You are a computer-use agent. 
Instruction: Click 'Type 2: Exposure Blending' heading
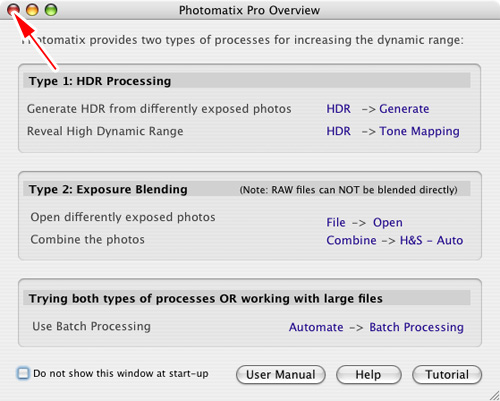108,189
